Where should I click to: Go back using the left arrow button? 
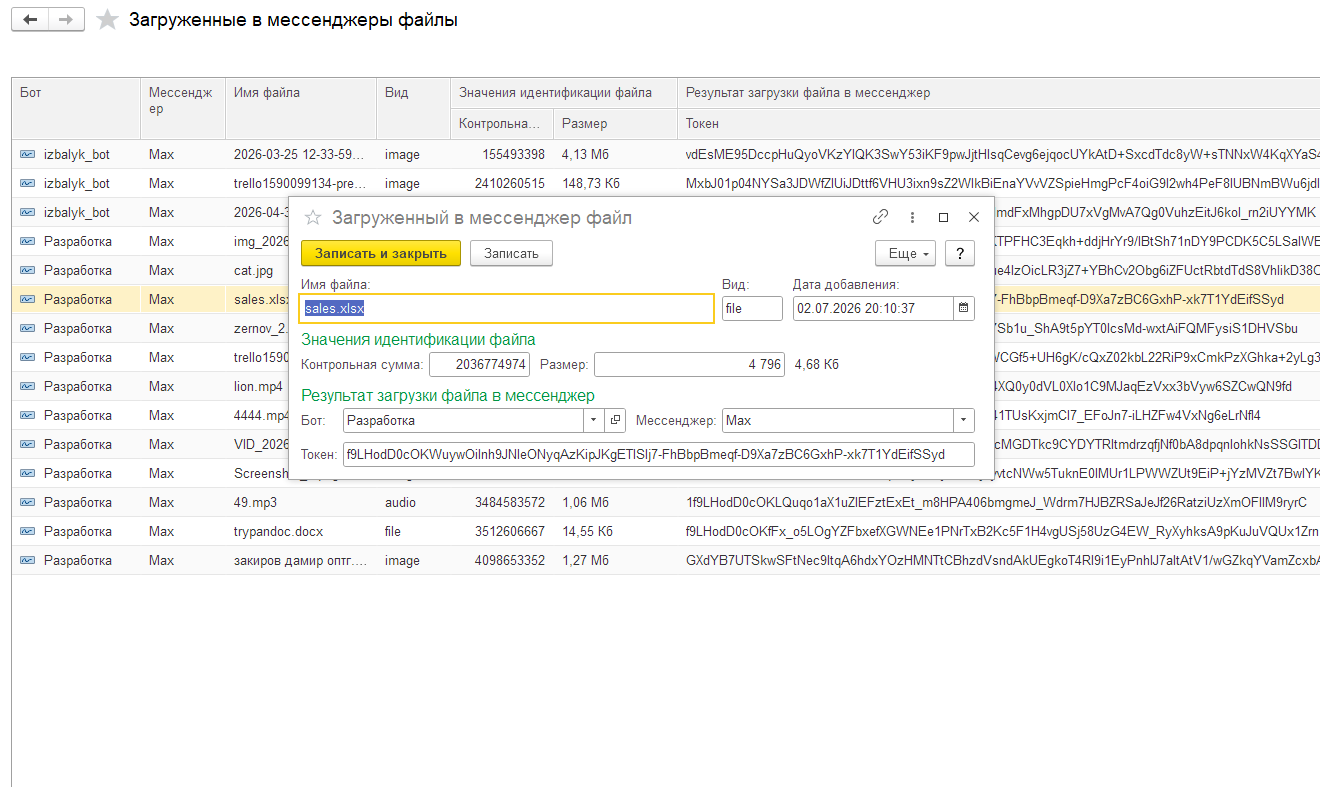point(30,20)
